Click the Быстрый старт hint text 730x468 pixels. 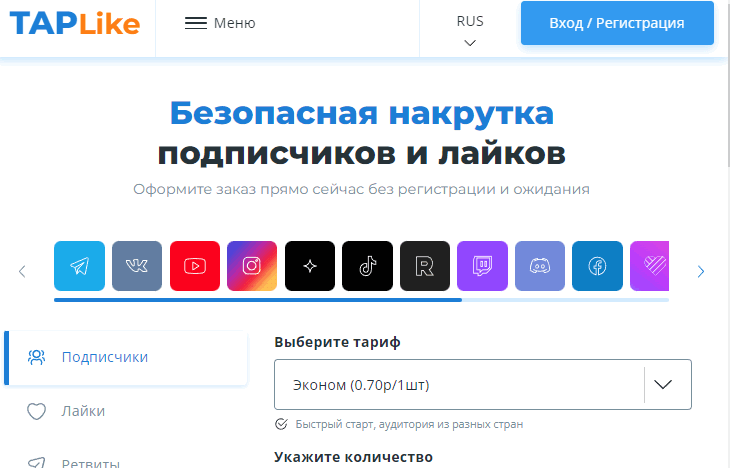pos(409,424)
